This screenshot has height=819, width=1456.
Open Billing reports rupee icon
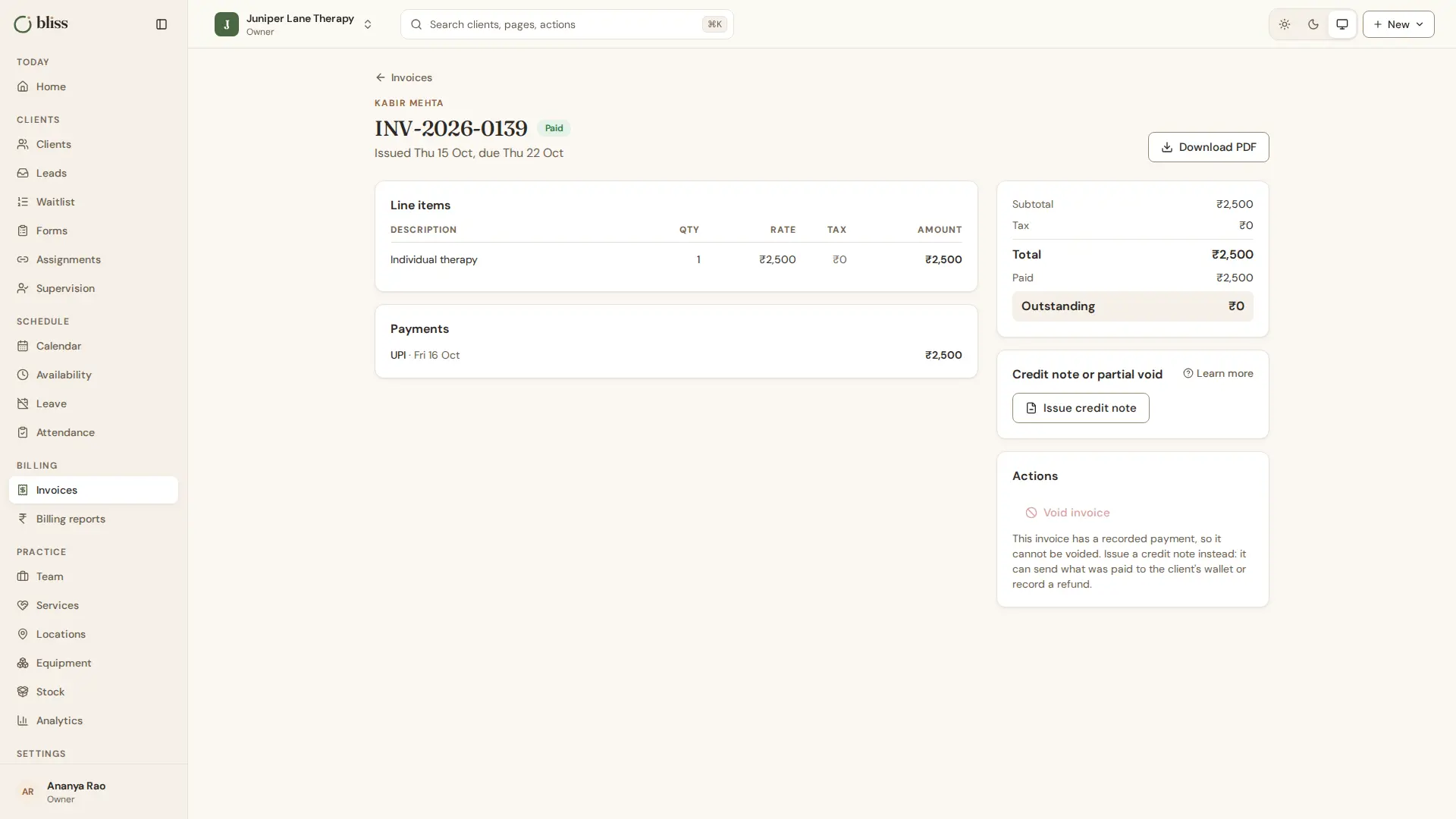23,519
